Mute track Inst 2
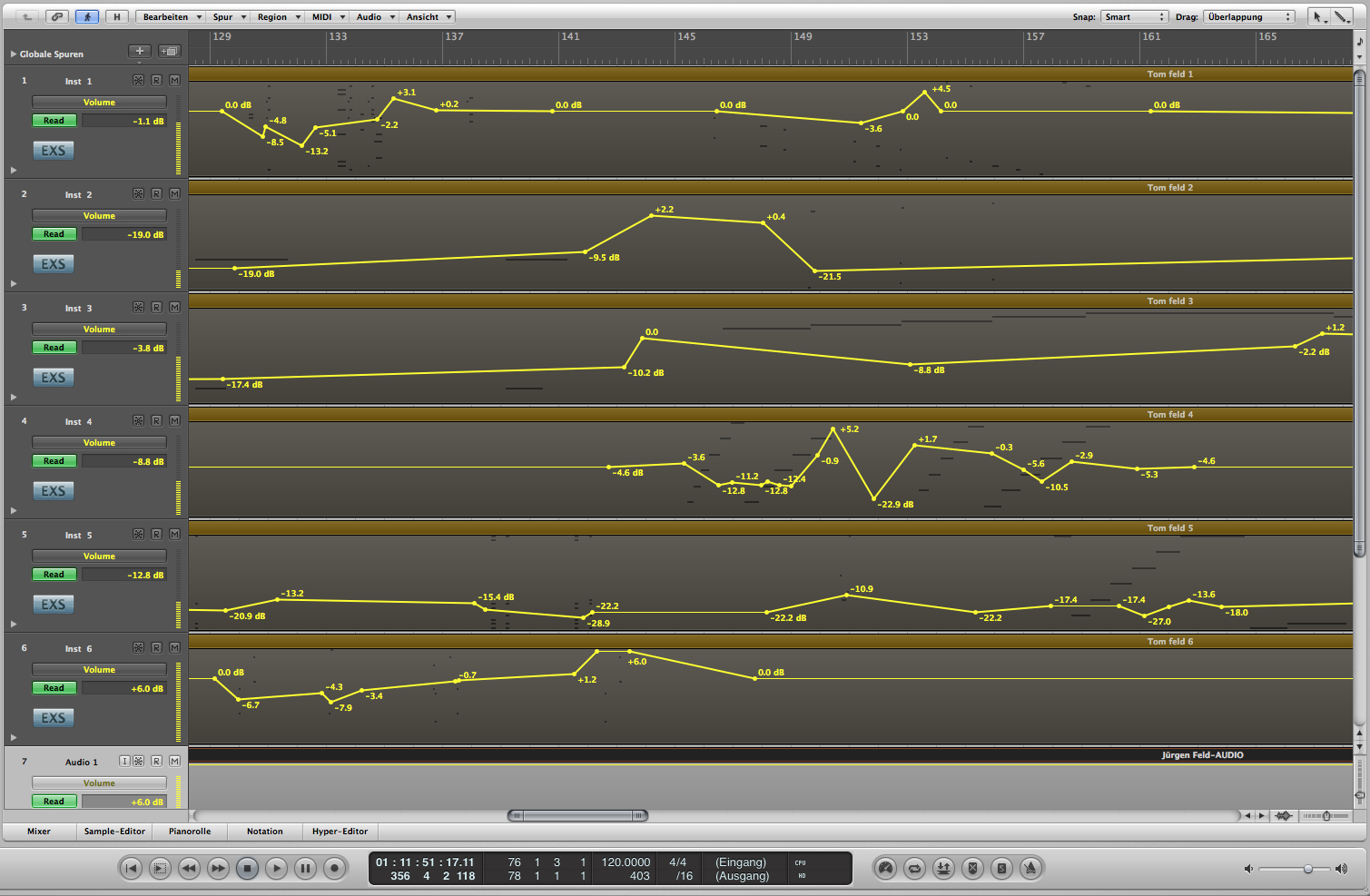This screenshot has width=1370, height=896. coord(174,194)
